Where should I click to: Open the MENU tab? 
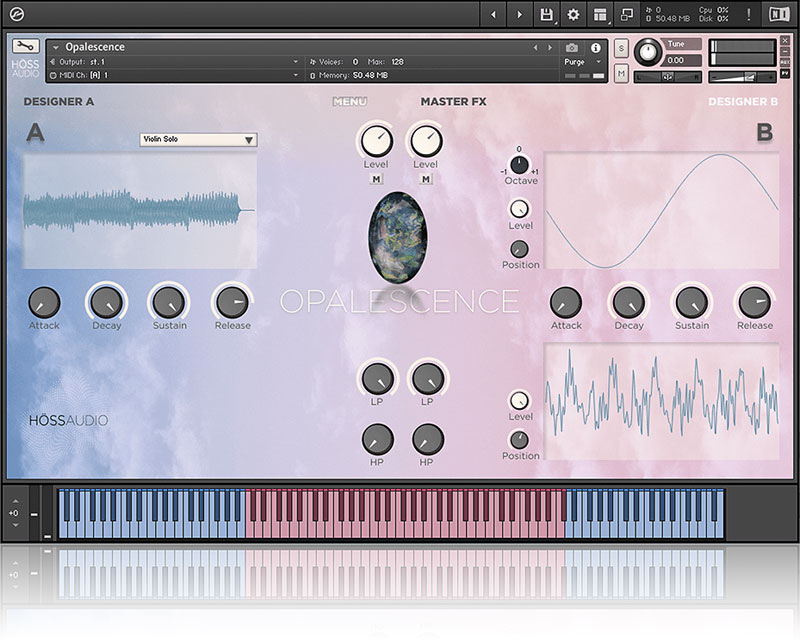350,102
